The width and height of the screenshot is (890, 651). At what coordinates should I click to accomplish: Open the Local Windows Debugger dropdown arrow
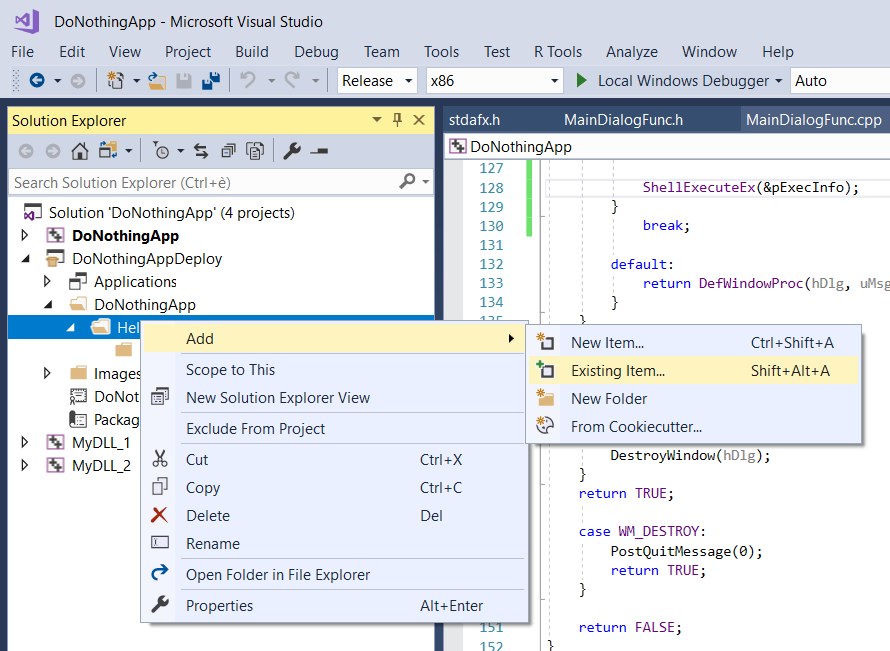coord(779,81)
